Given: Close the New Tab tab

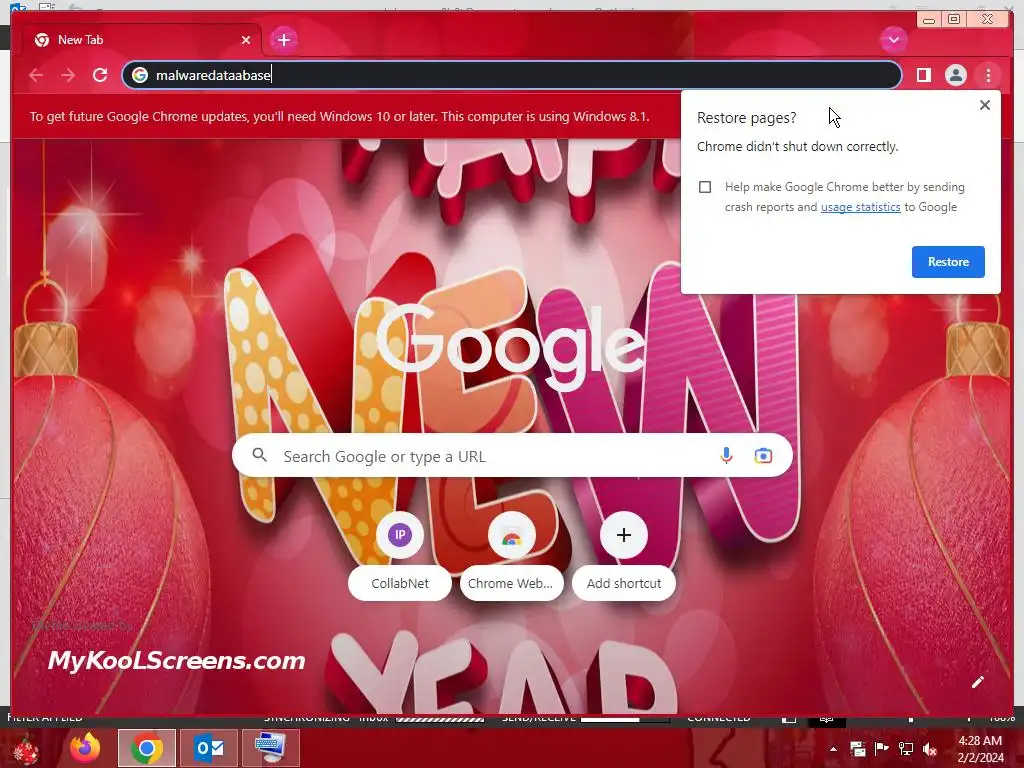Looking at the screenshot, I should [x=246, y=40].
